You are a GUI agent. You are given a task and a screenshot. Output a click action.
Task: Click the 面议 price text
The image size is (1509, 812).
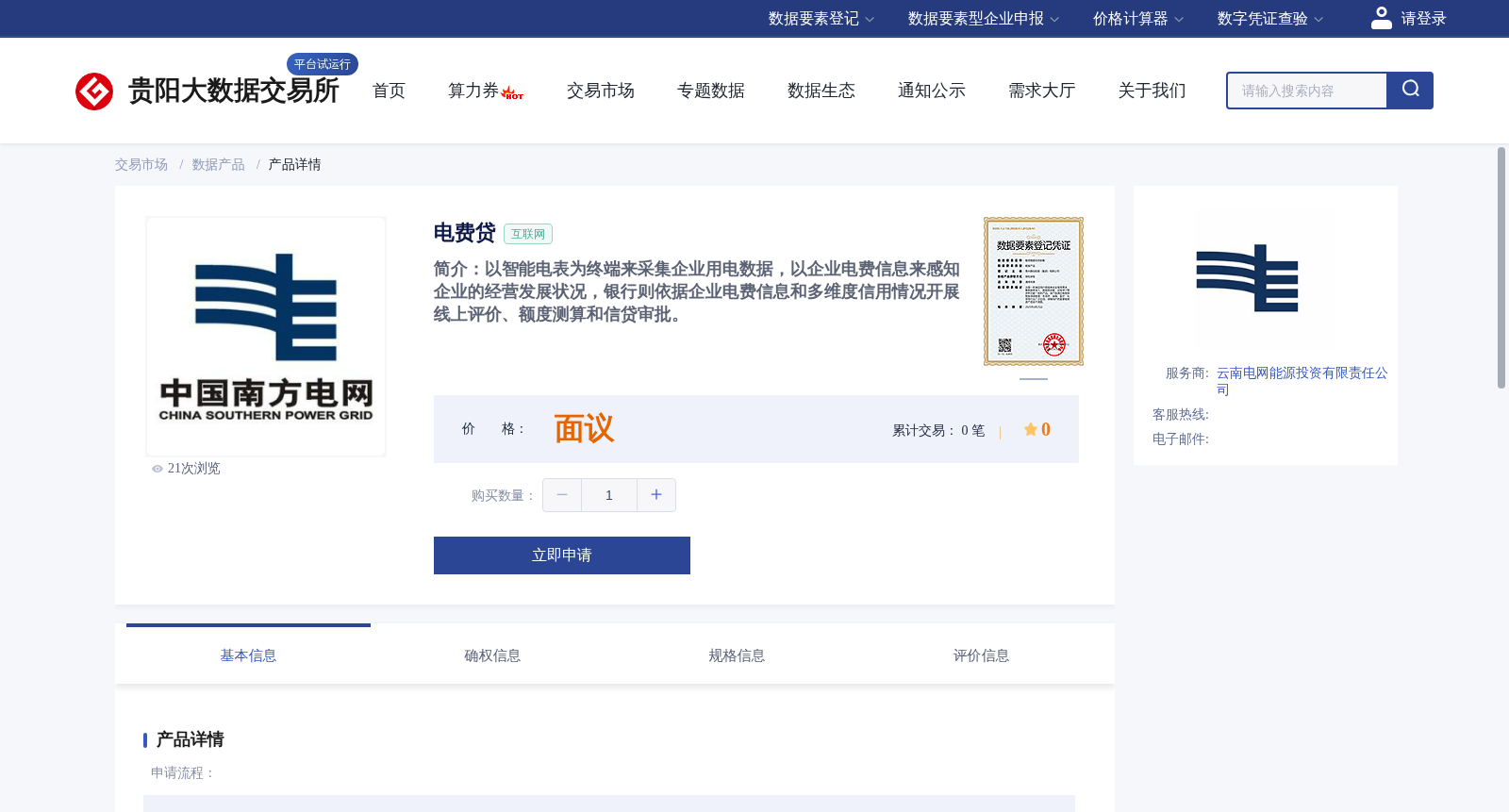[x=584, y=429]
